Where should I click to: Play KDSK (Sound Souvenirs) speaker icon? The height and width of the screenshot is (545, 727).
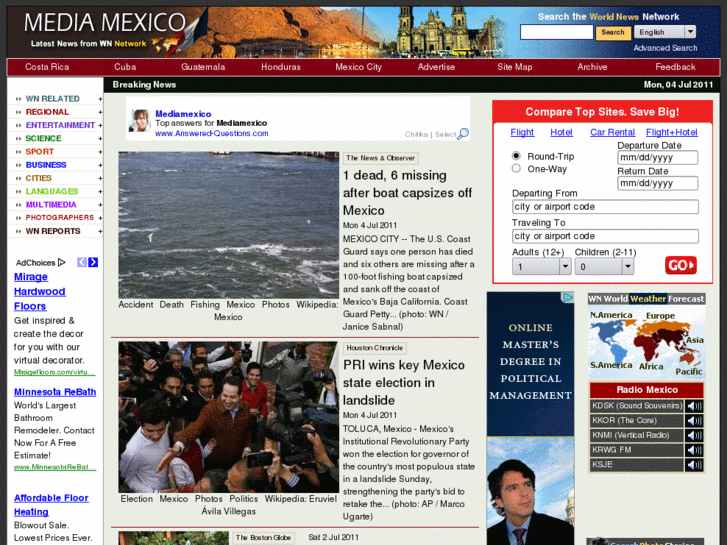tap(694, 406)
